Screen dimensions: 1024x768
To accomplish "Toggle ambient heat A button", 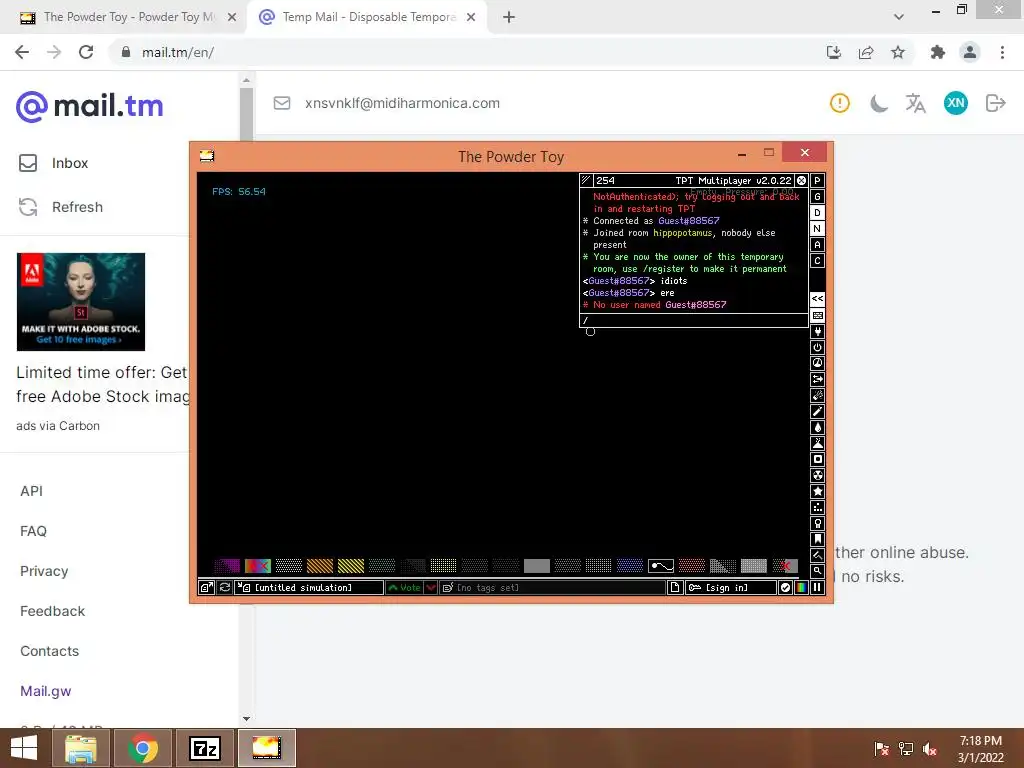I will (818, 245).
